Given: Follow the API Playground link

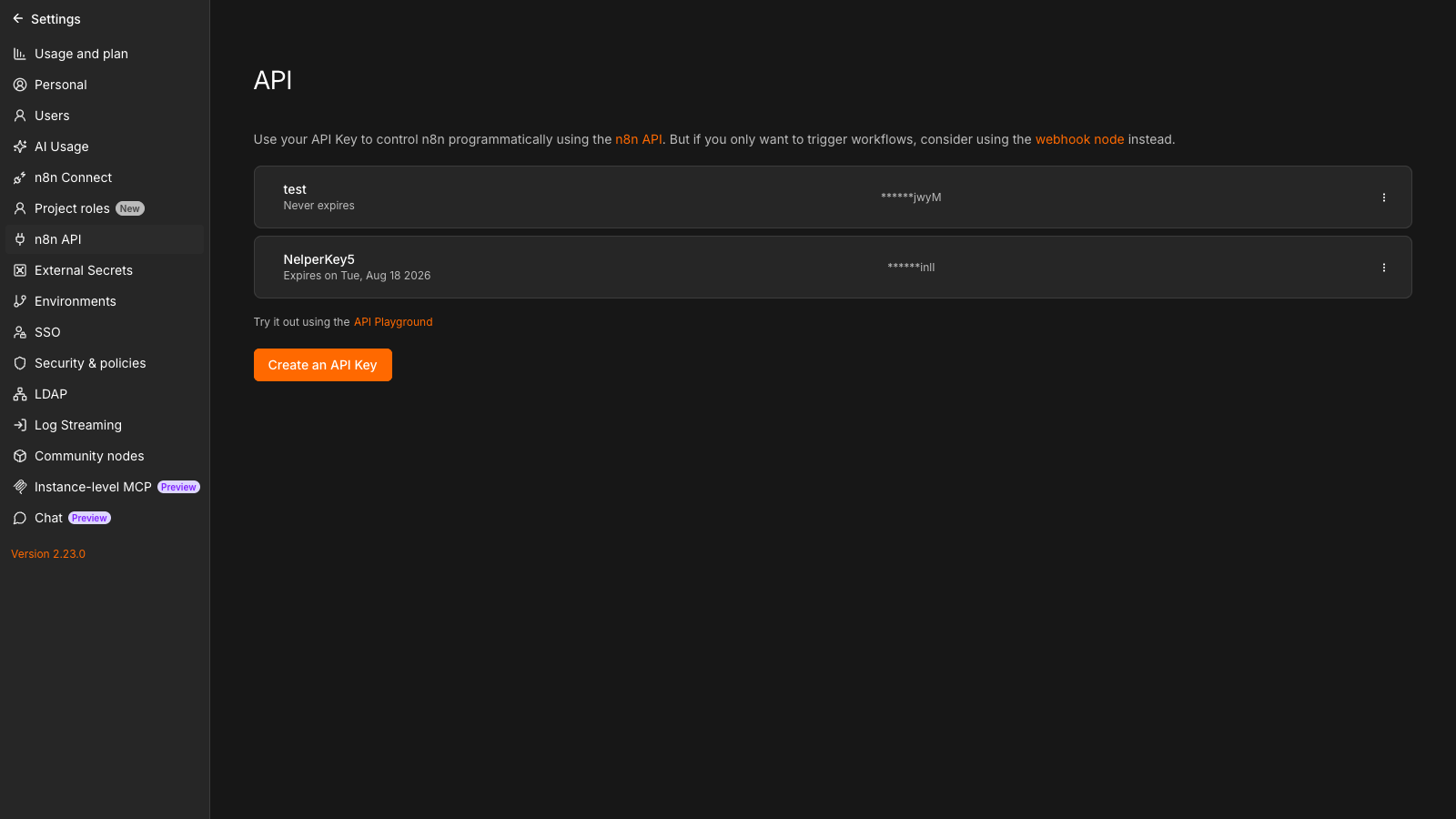Looking at the screenshot, I should 393,322.
